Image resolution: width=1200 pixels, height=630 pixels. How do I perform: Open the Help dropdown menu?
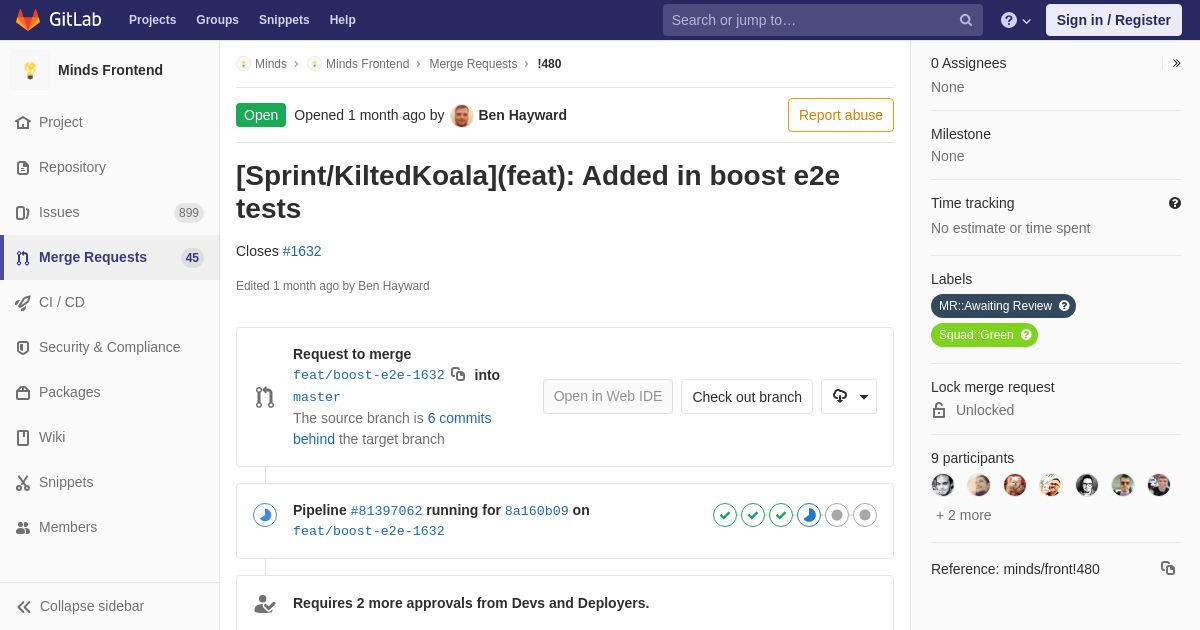[x=1016, y=20]
